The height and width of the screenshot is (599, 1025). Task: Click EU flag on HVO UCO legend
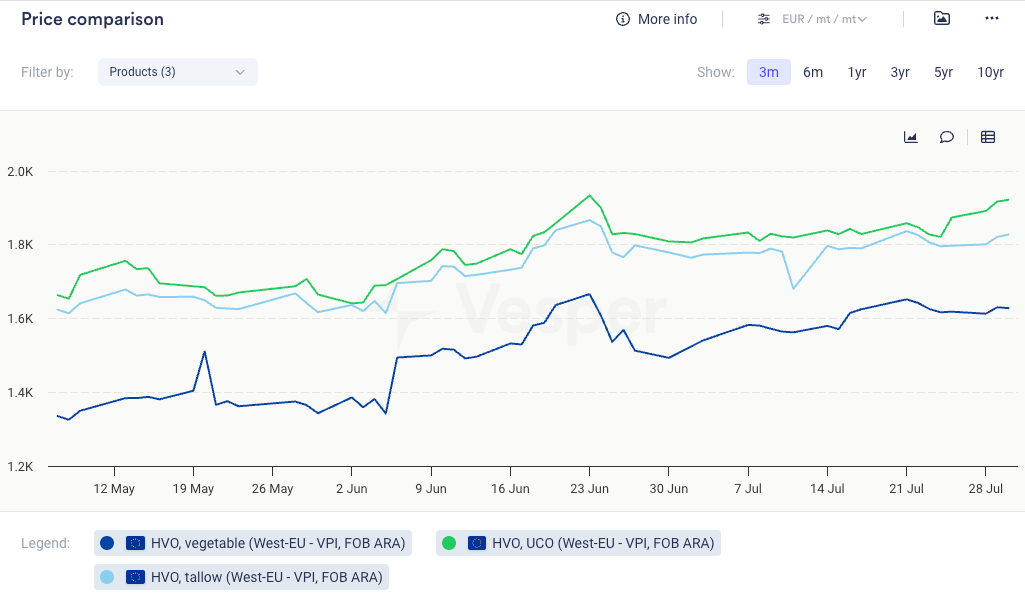coord(477,543)
